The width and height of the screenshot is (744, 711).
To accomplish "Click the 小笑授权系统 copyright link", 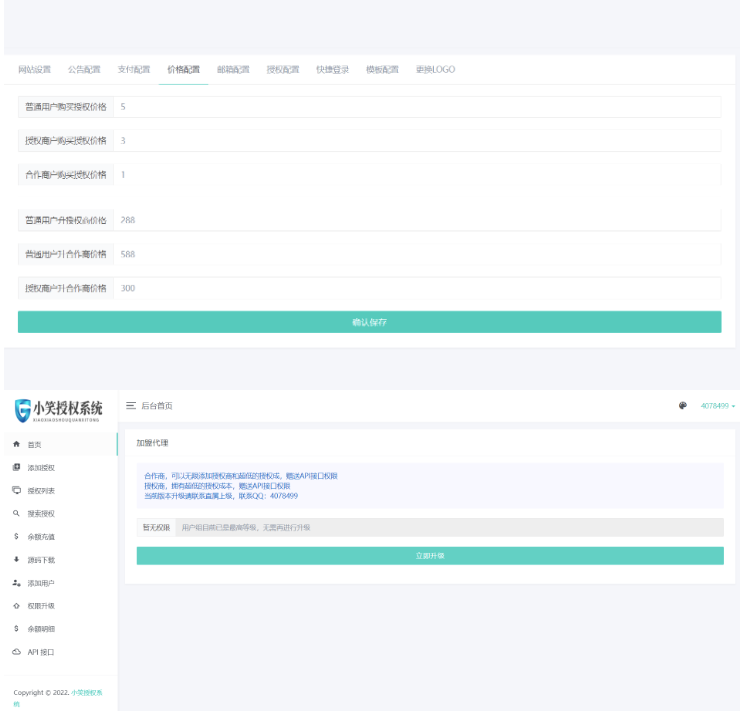I will [87, 692].
